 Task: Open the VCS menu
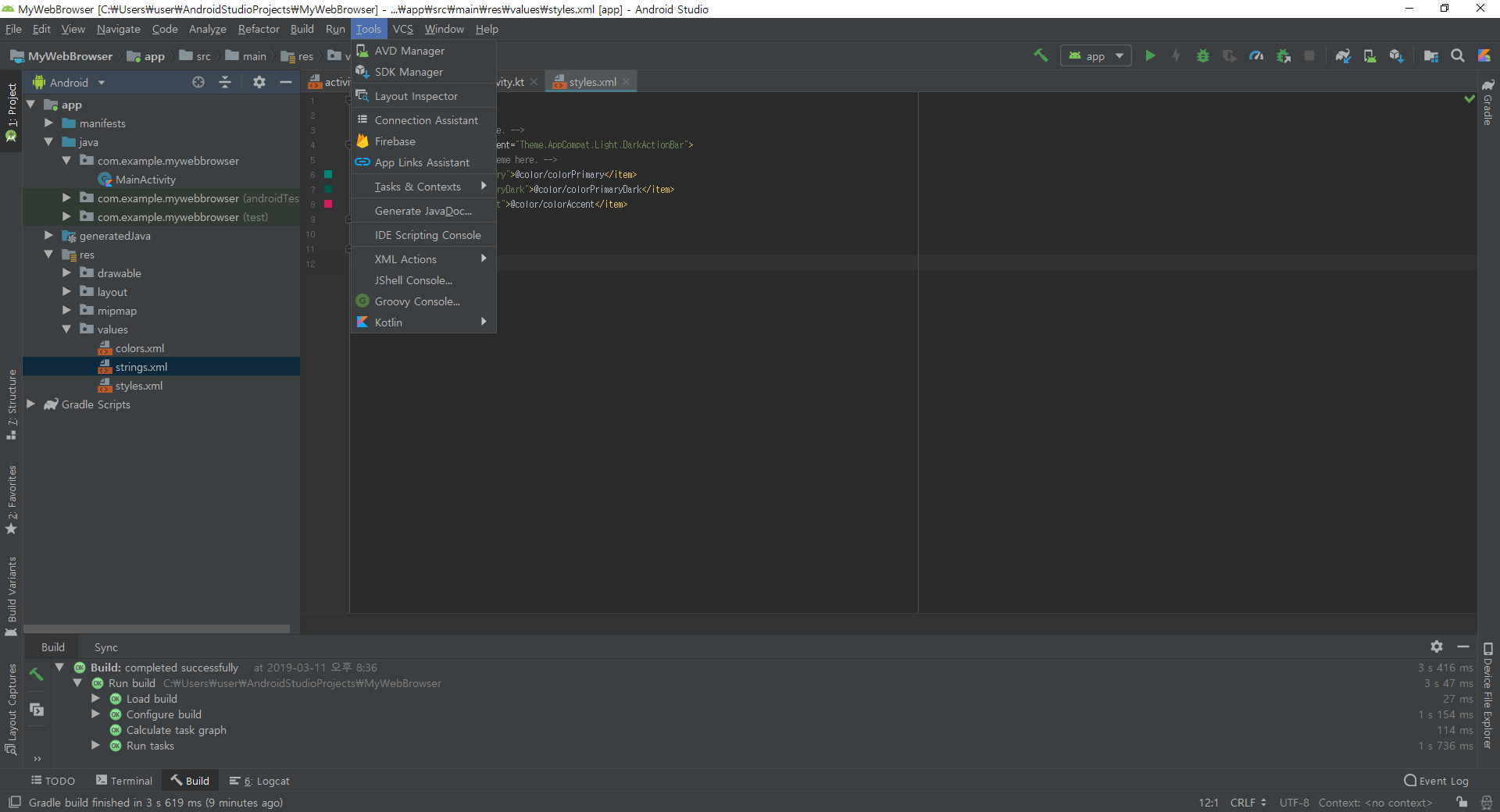tap(403, 29)
